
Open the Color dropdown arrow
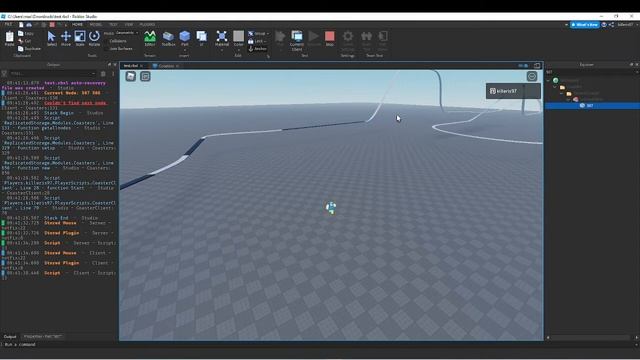tap(239, 50)
